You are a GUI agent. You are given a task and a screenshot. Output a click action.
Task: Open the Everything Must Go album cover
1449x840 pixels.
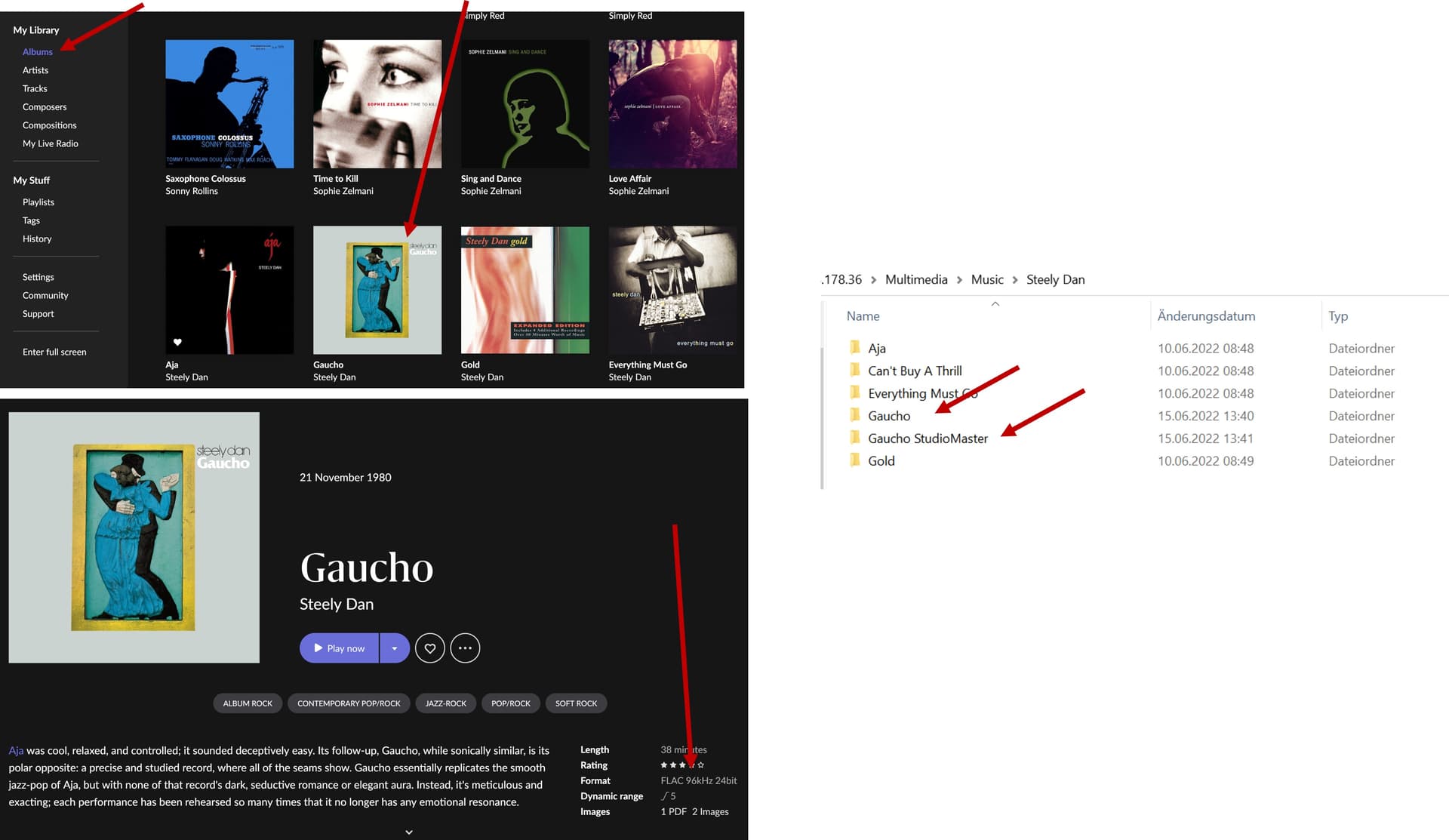coord(673,291)
